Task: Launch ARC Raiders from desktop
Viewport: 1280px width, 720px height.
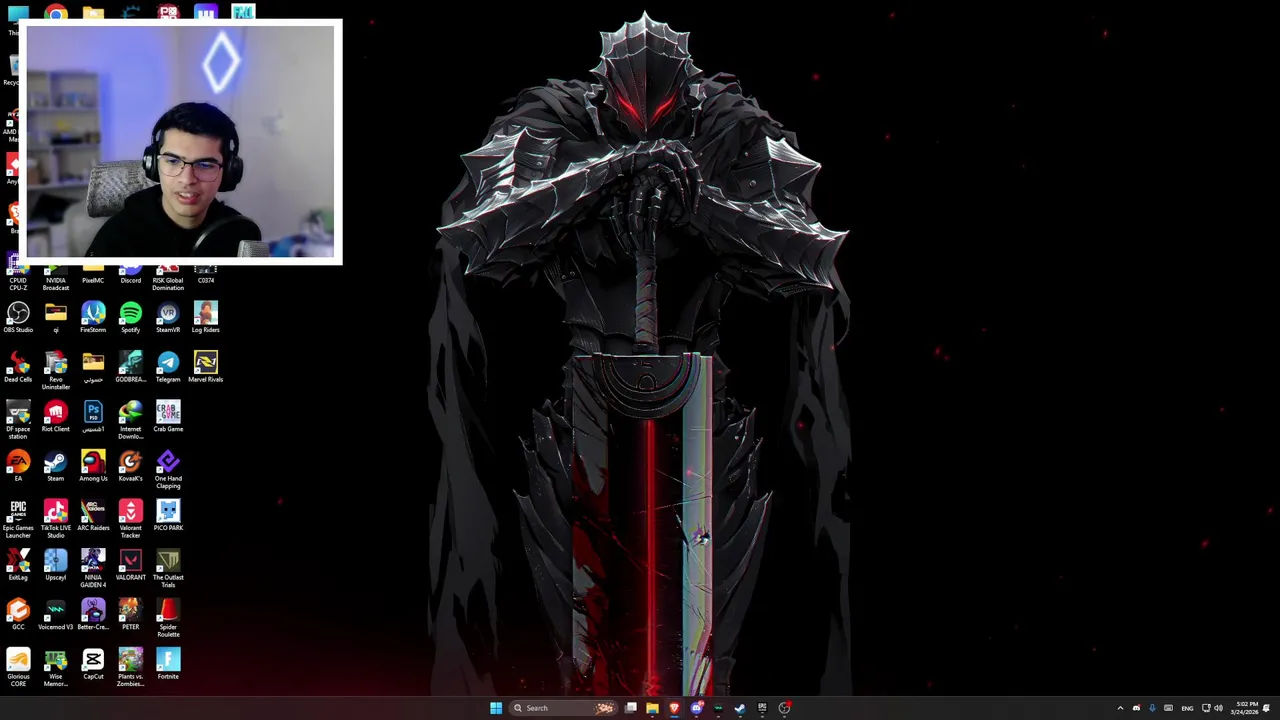Action: (93, 513)
